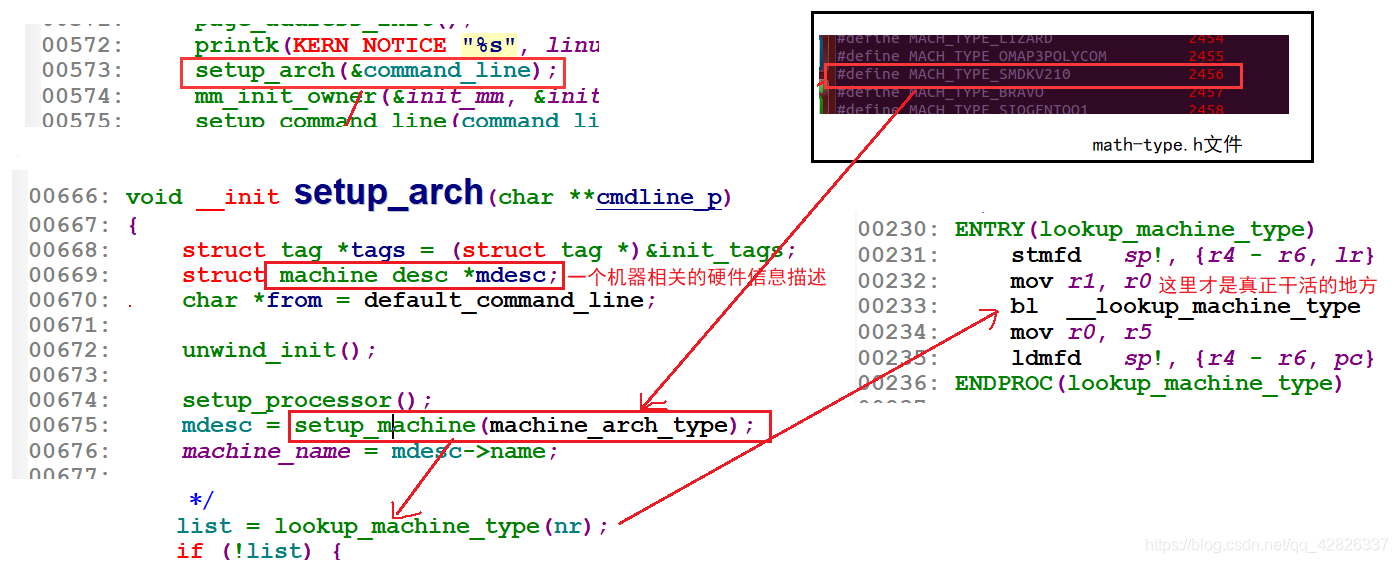Click mov r0, r5 on line 00234
Image resolution: width=1398 pixels, height=563 pixels.
coord(1081,332)
